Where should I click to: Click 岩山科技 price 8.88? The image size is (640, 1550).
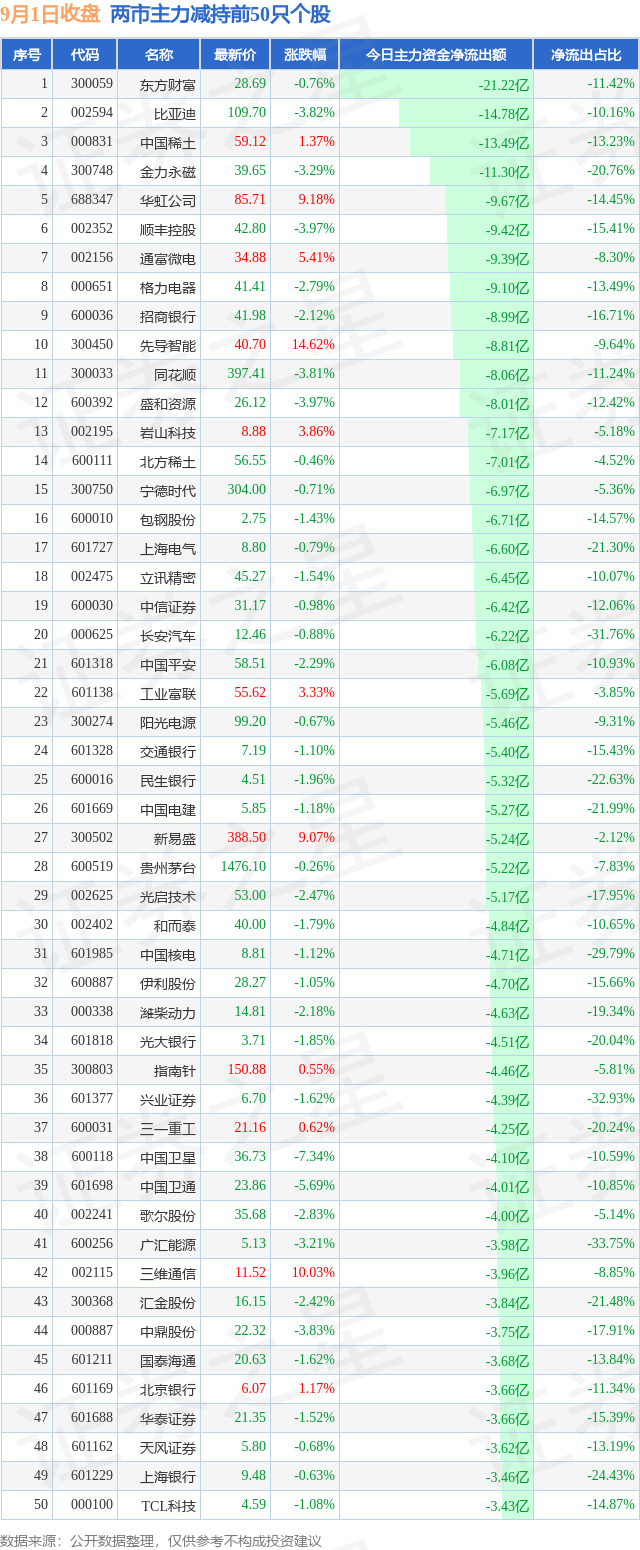pos(254,432)
